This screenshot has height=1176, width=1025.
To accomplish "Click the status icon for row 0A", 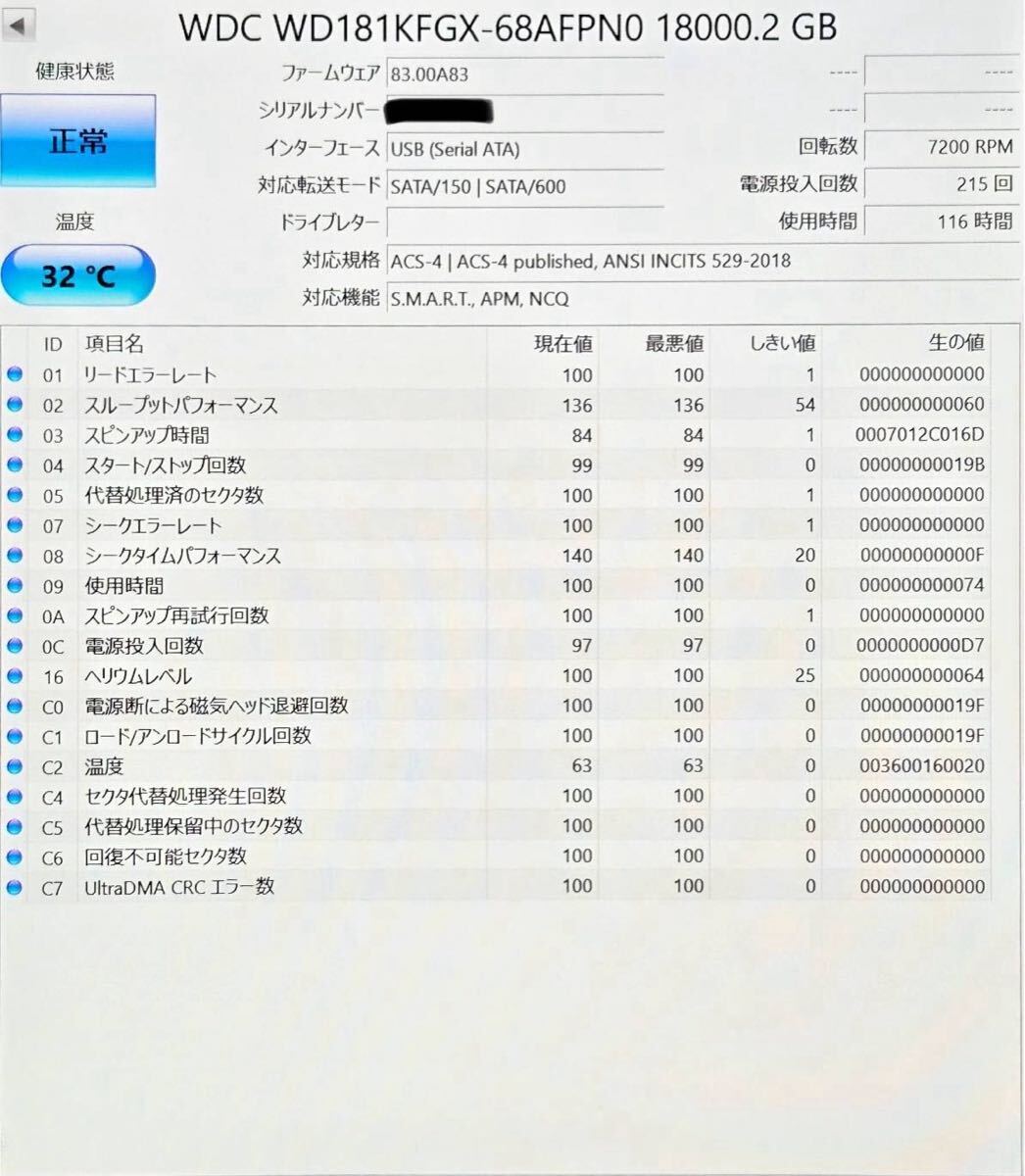I will (14, 615).
